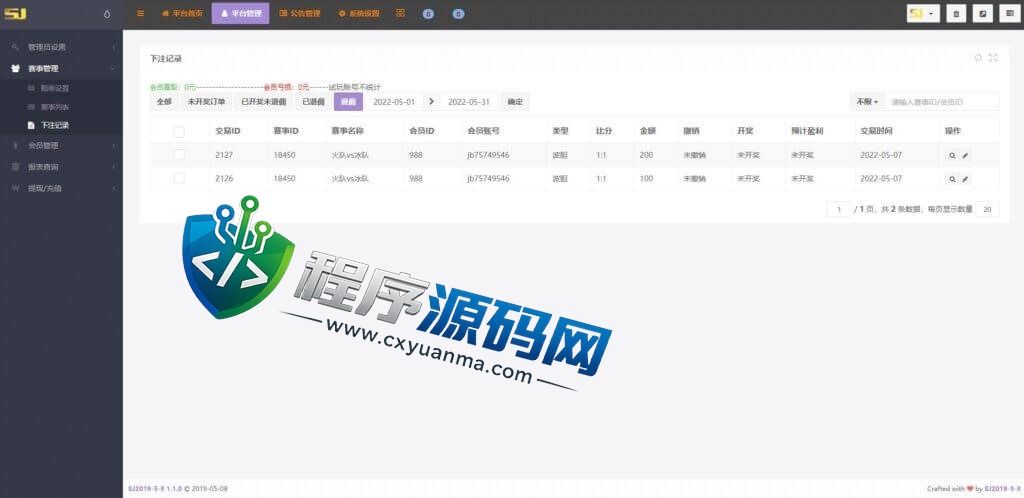Screen dimensions: 1024x498
Task: Click the purple highlighted filter button
Action: click(x=348, y=102)
